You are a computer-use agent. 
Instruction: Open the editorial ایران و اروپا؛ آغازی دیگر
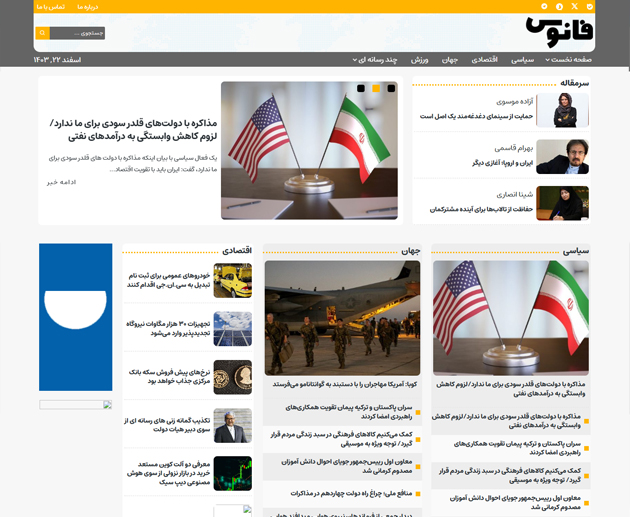point(503,163)
